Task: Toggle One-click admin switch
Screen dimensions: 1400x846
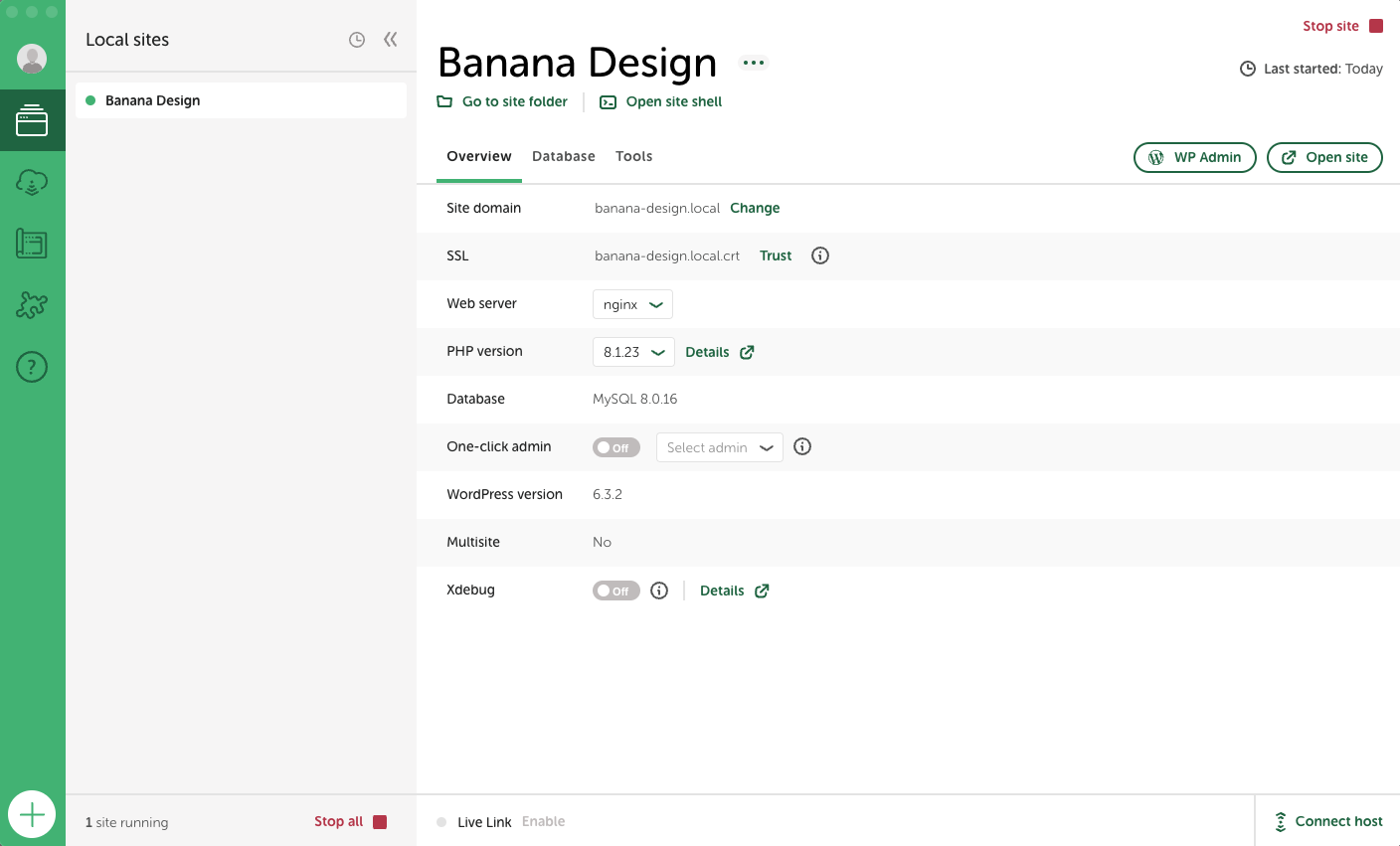Action: point(616,447)
